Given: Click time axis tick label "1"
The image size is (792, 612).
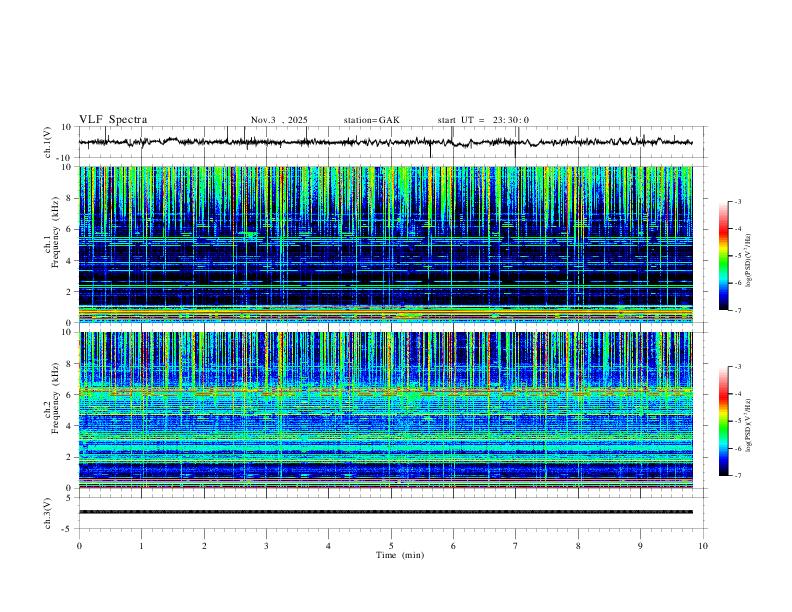Looking at the screenshot, I should [x=141, y=546].
